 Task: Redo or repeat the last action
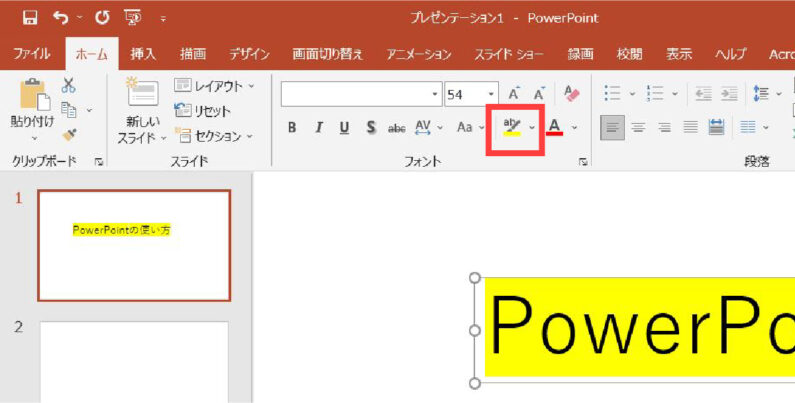(x=102, y=18)
